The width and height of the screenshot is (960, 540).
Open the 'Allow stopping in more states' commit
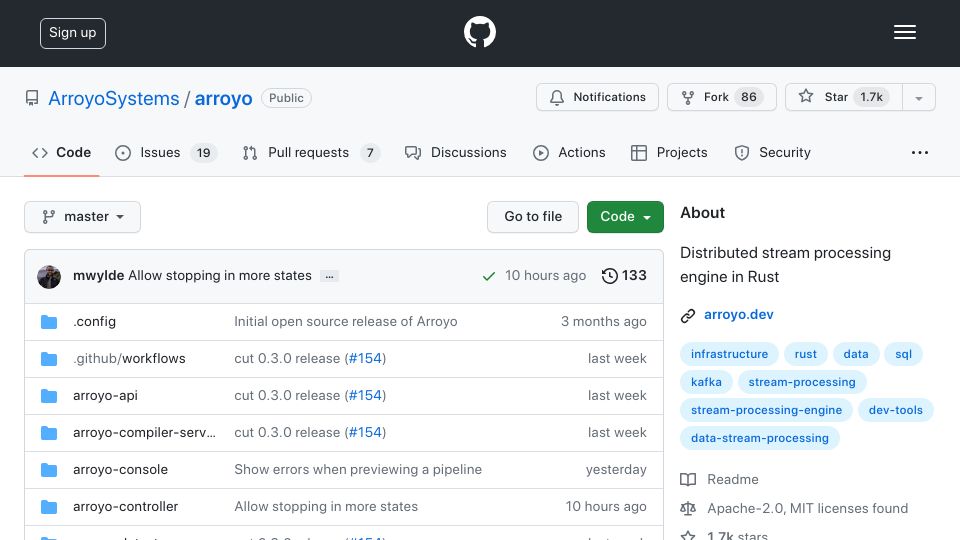click(x=220, y=276)
